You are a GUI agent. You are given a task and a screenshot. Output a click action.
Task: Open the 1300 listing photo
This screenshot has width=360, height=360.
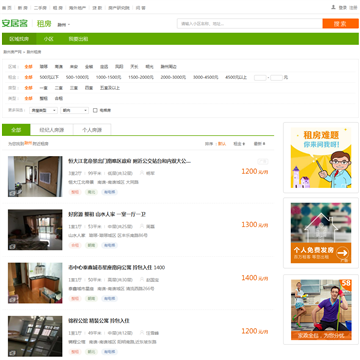click(35, 230)
